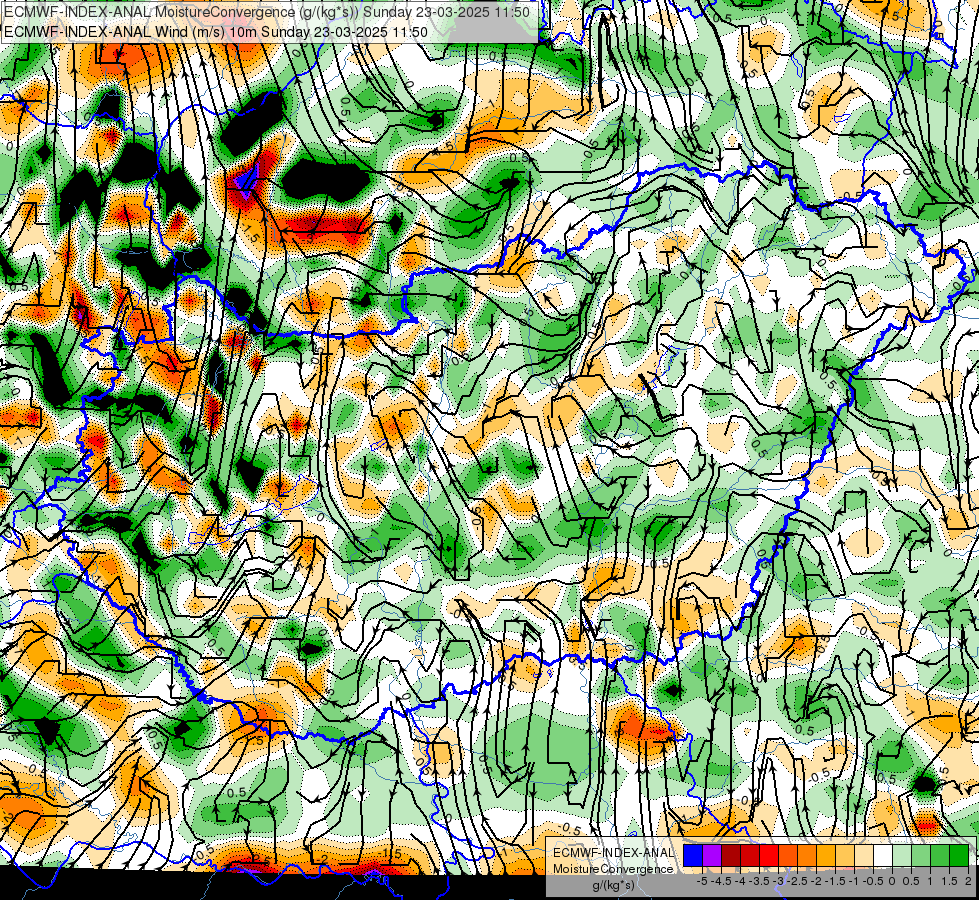Click the darkest green legend swatch ending at 2
This screenshot has height=900, width=979.
[x=959, y=856]
